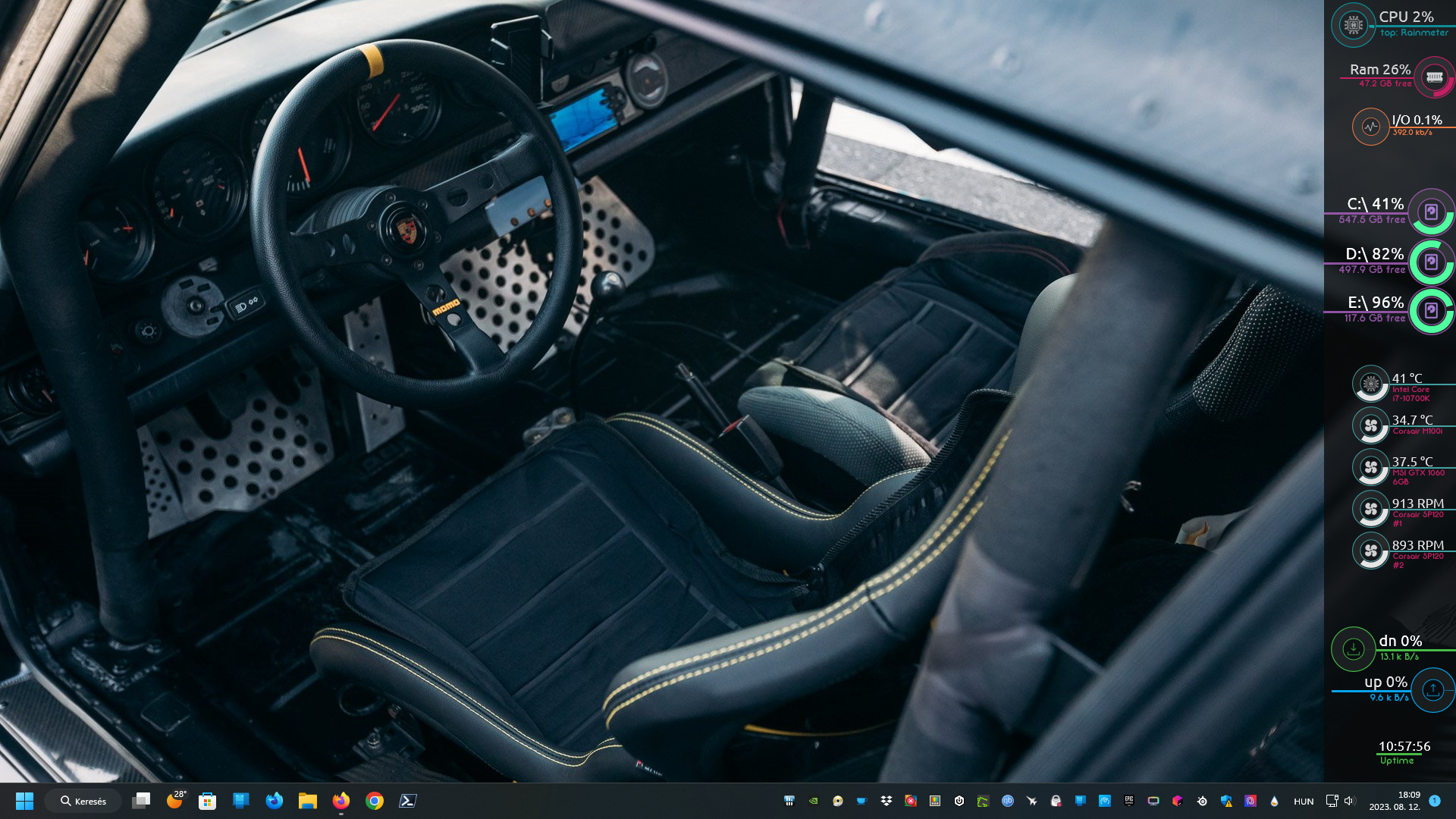The height and width of the screenshot is (819, 1456).
Task: Click the 'D:\ 82%' label
Action: click(x=1375, y=253)
